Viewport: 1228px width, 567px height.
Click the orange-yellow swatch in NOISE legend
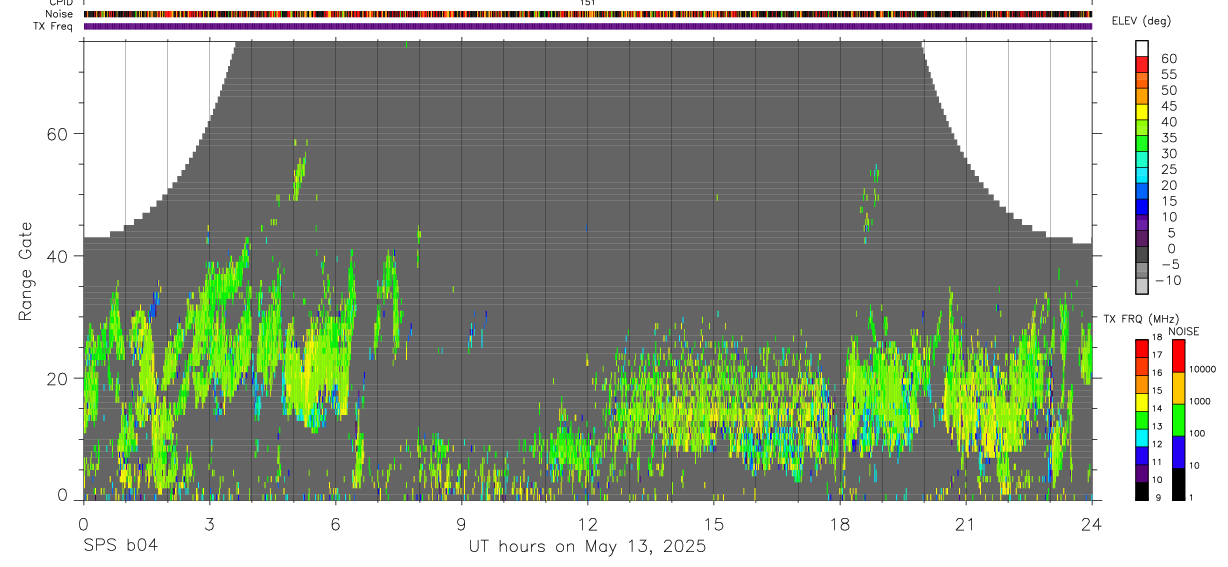pyautogui.click(x=1178, y=388)
